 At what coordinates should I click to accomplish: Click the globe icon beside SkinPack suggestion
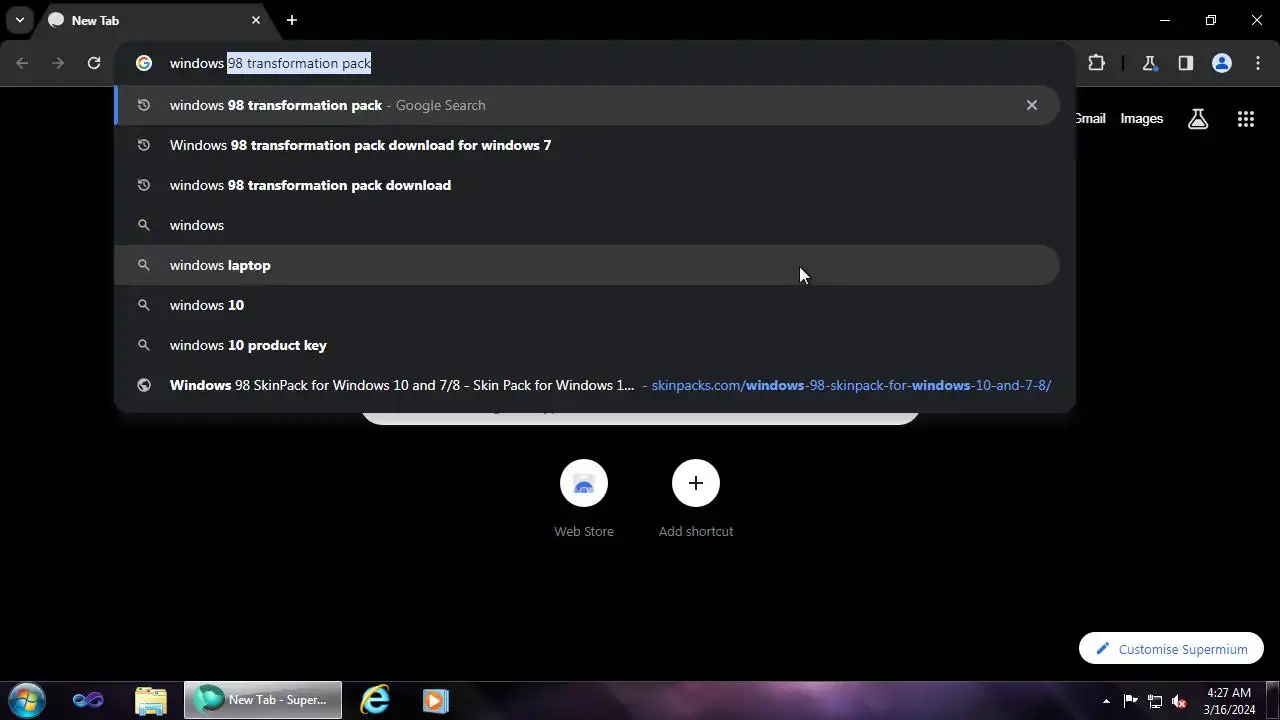(144, 385)
